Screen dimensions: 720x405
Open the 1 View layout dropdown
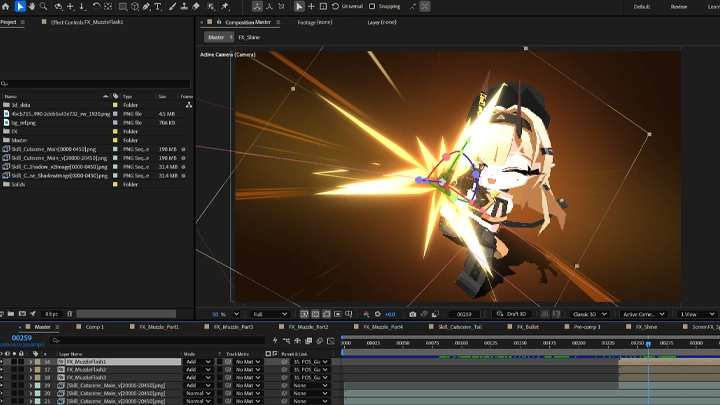click(x=697, y=314)
